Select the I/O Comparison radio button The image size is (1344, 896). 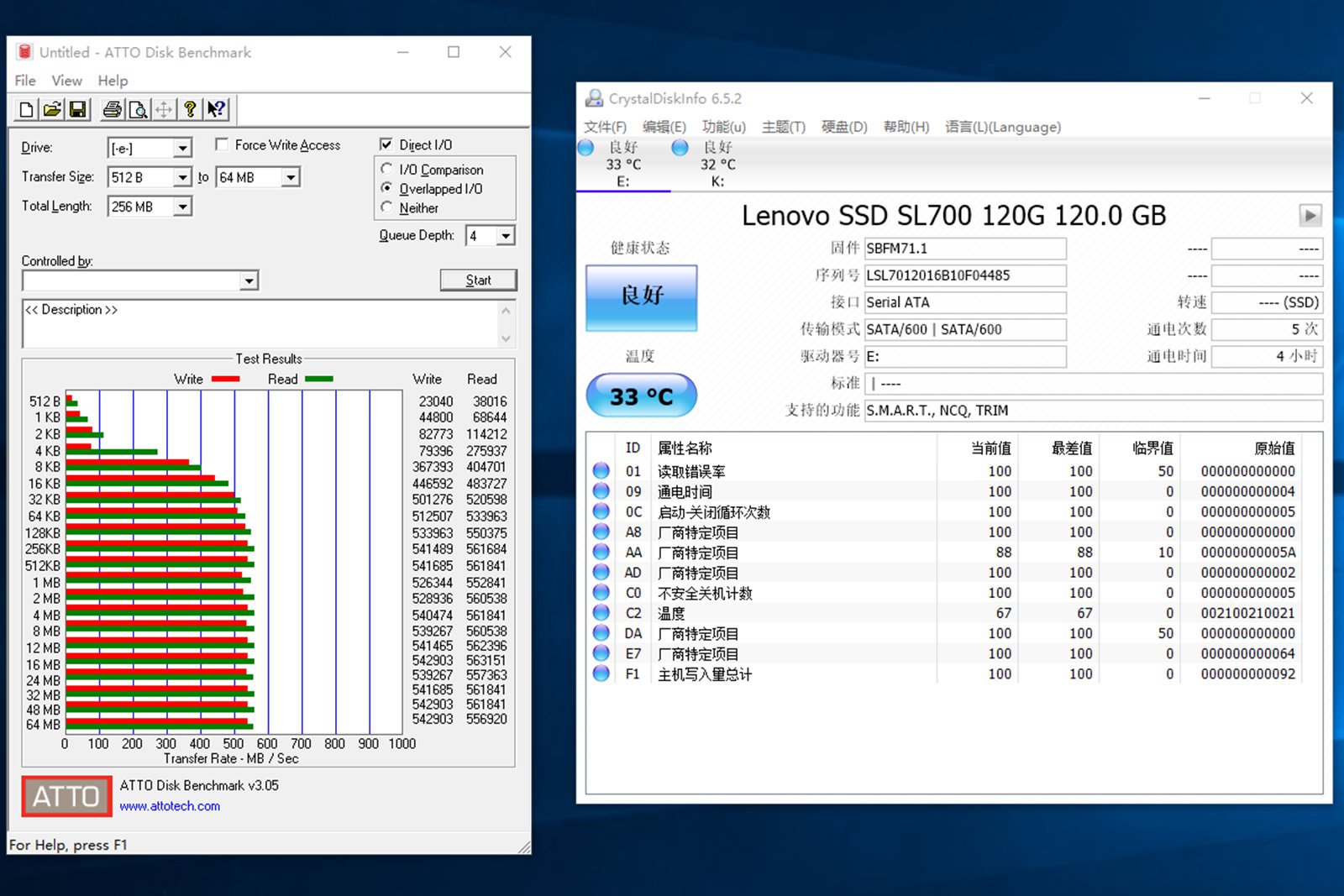tap(387, 169)
